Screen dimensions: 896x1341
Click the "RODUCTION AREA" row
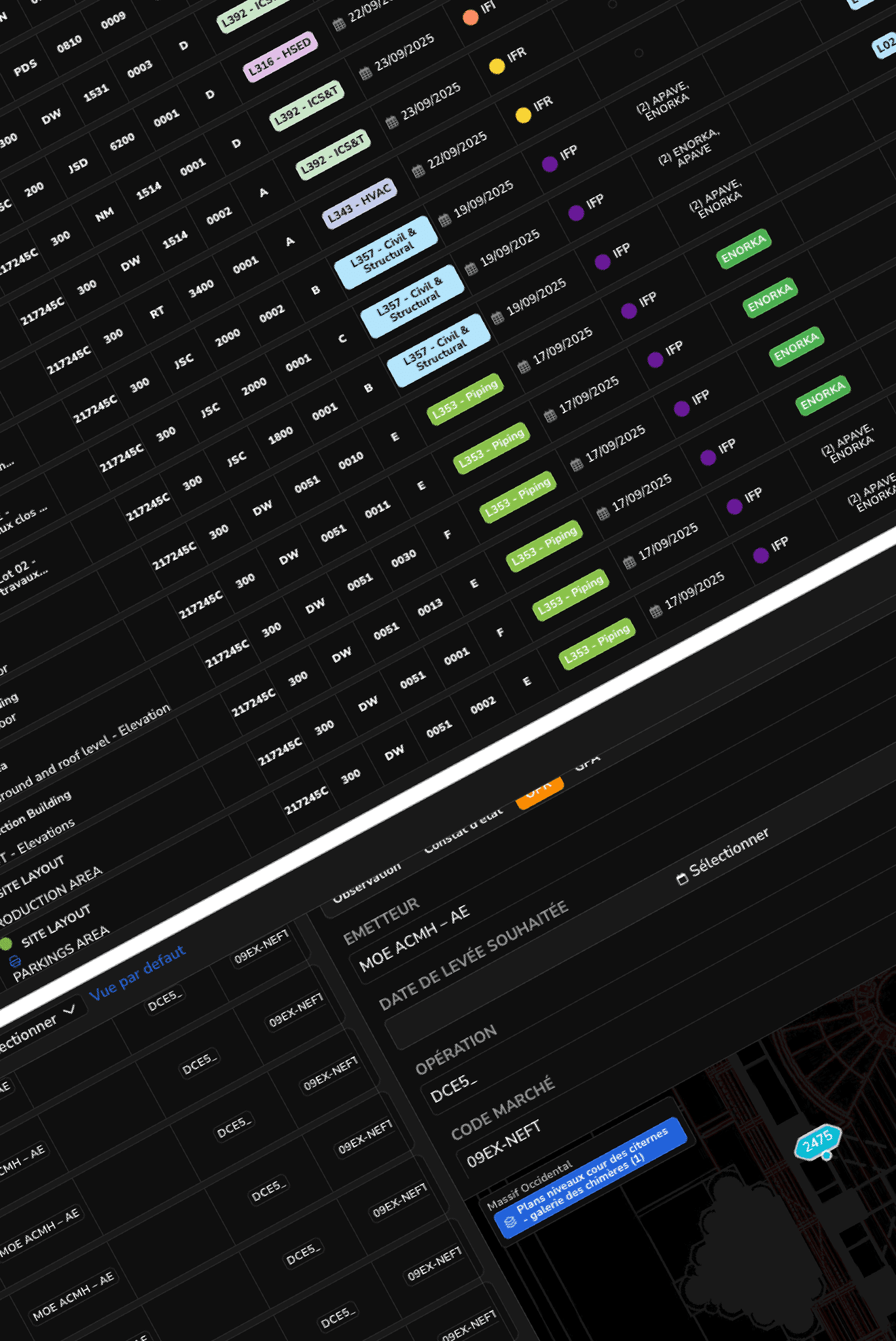50,897
